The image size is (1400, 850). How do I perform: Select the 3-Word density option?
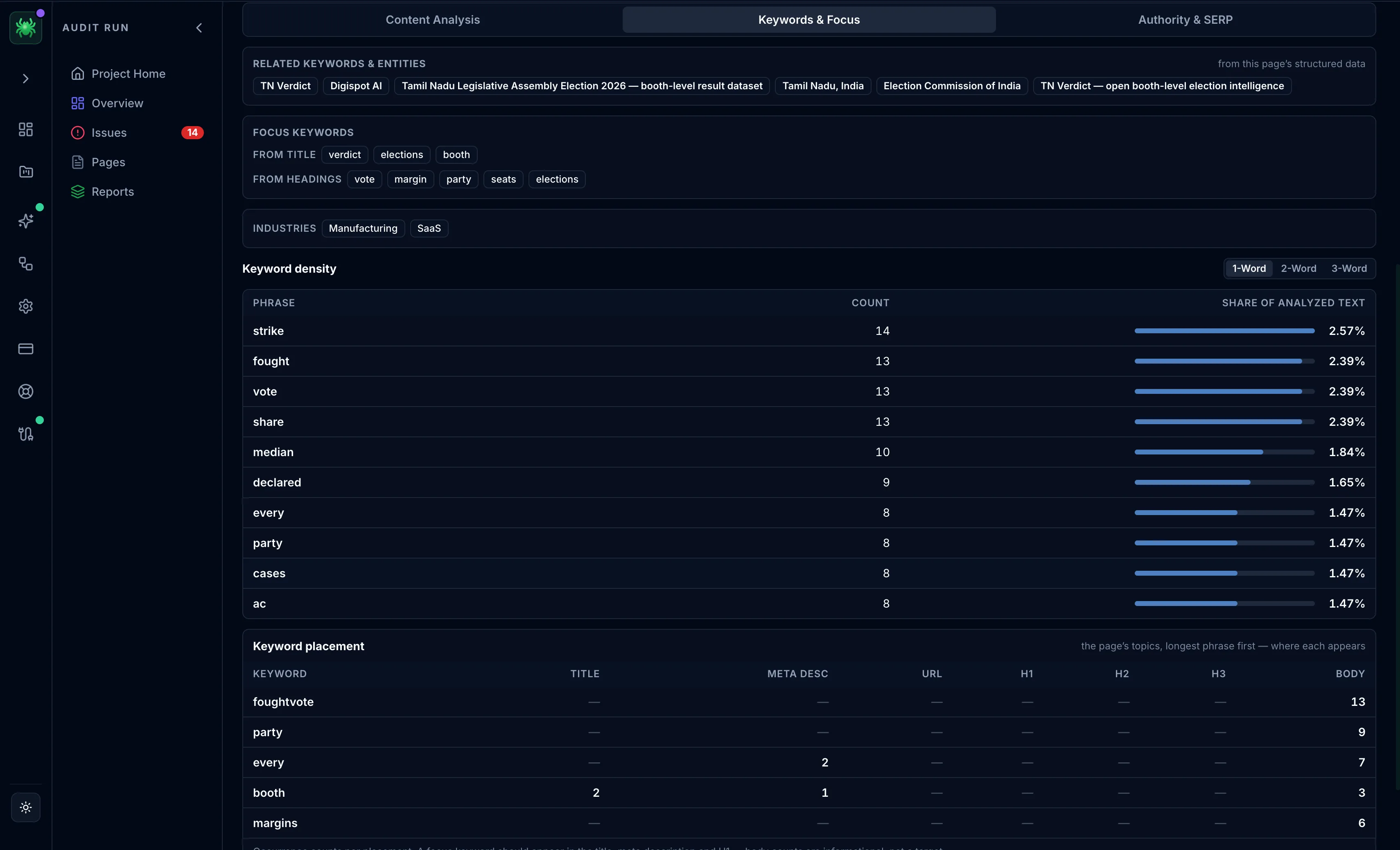coord(1349,269)
